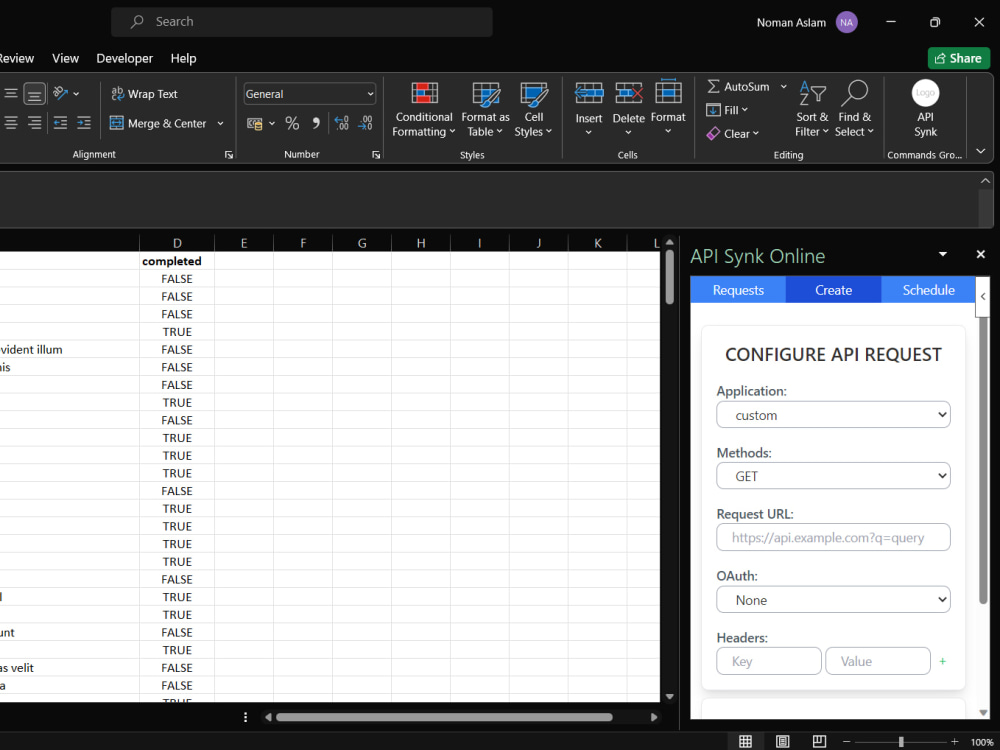This screenshot has height=750, width=1000.
Task: Click the Search magnifier icon
Action: pyautogui.click(x=137, y=22)
